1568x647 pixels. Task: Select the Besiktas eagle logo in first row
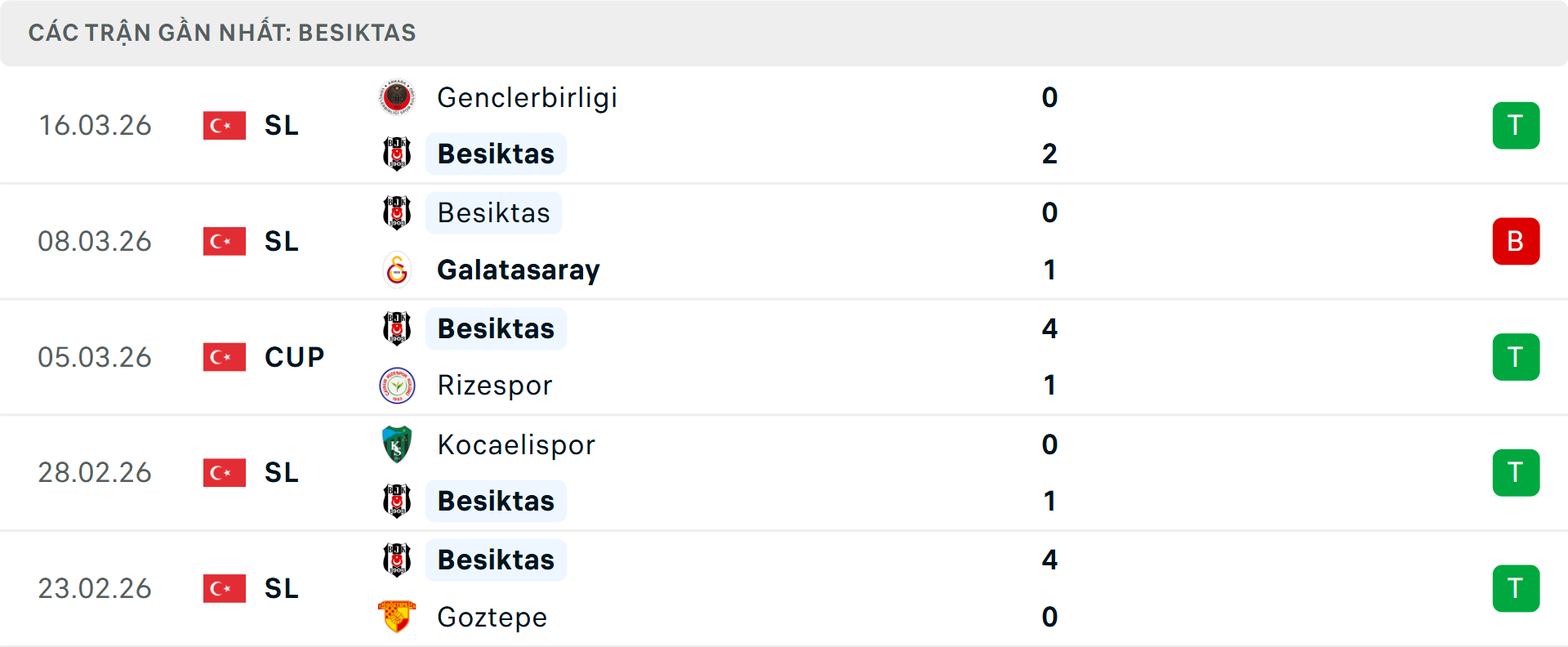point(397,154)
